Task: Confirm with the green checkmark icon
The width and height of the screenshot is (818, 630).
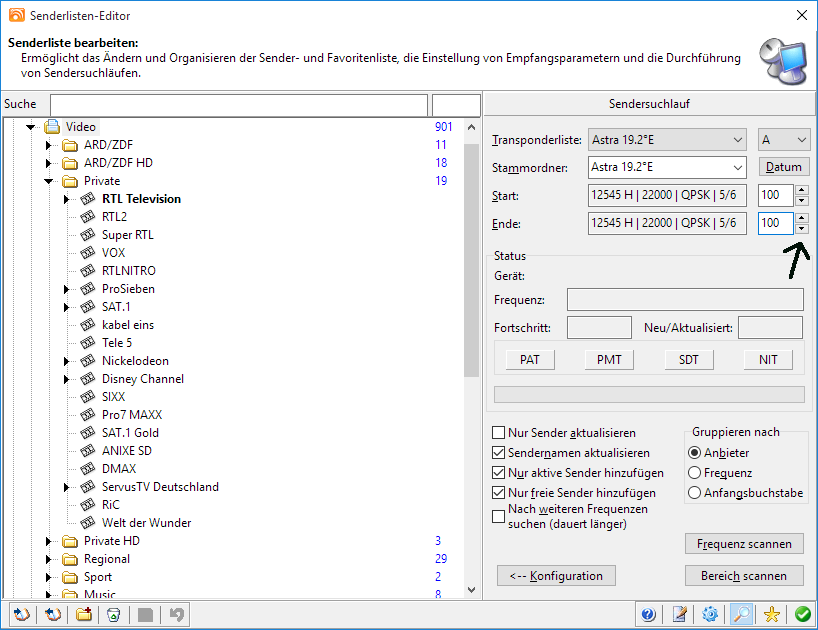Action: point(802,614)
